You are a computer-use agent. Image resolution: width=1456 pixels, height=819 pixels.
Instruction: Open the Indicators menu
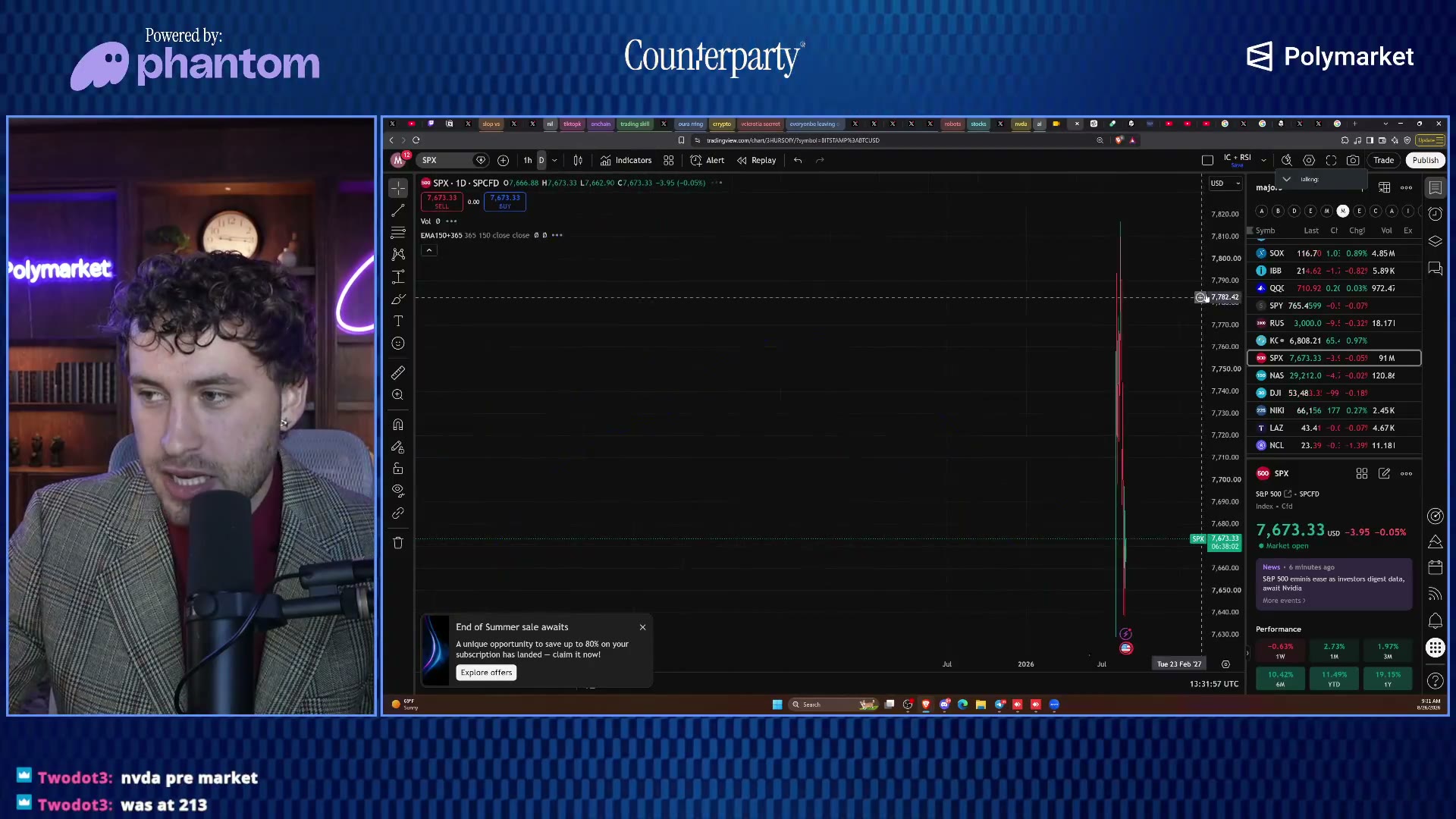click(626, 160)
